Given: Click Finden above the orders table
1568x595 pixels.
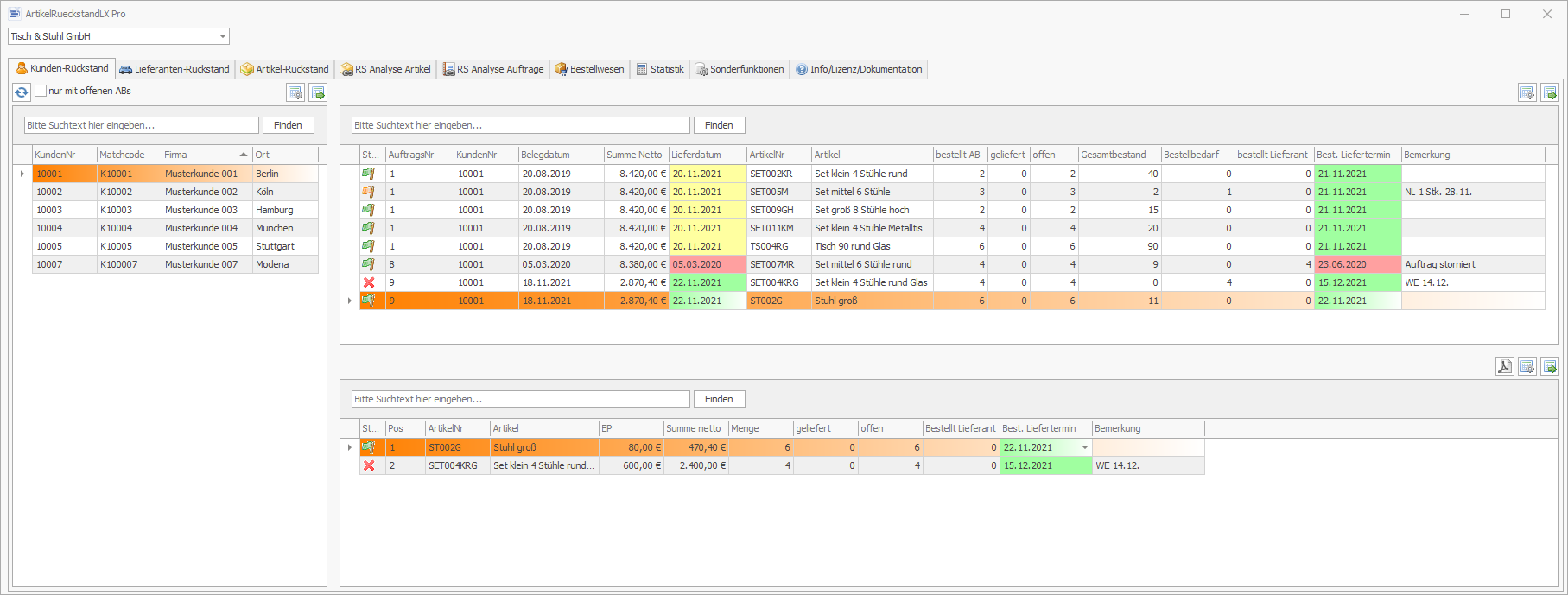Looking at the screenshot, I should pyautogui.click(x=719, y=125).
